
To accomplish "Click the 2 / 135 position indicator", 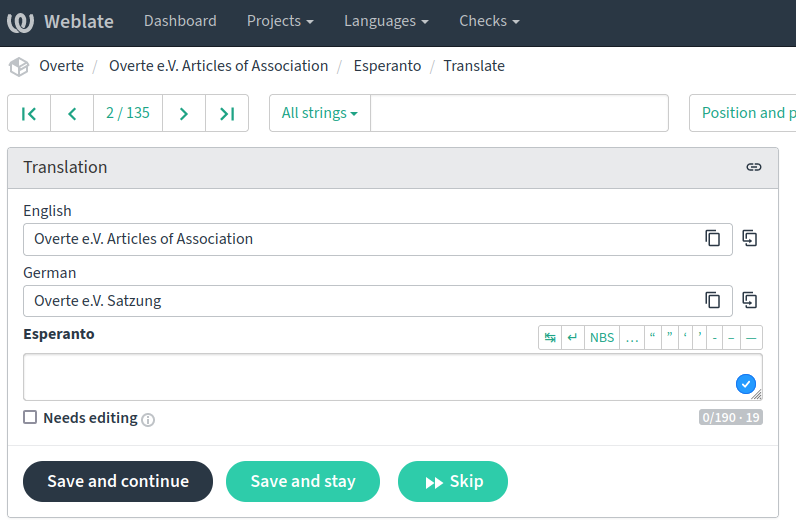I will [128, 113].
